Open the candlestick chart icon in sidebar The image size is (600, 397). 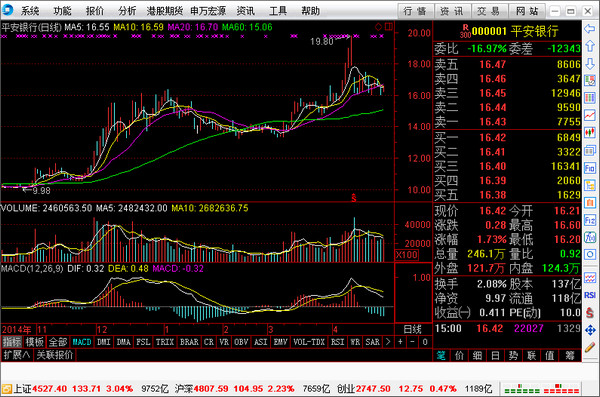590,132
